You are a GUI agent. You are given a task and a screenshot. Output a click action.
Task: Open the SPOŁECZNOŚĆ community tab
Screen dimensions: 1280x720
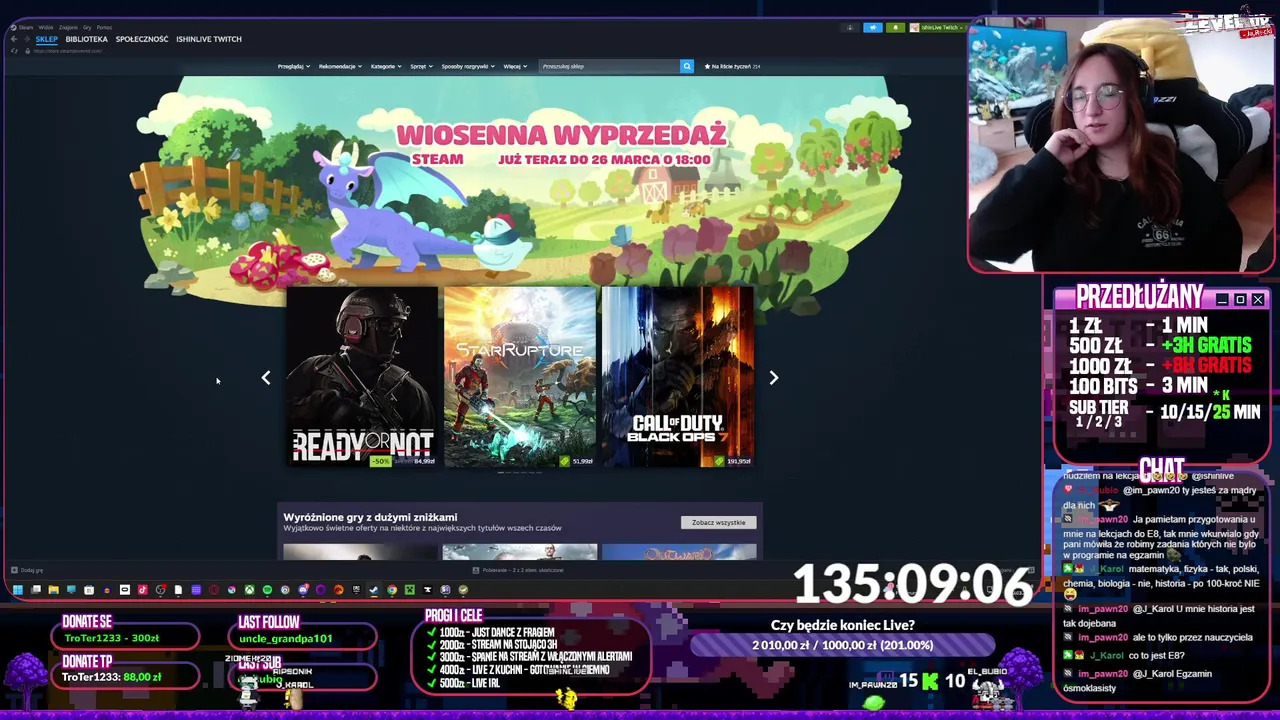(142, 39)
